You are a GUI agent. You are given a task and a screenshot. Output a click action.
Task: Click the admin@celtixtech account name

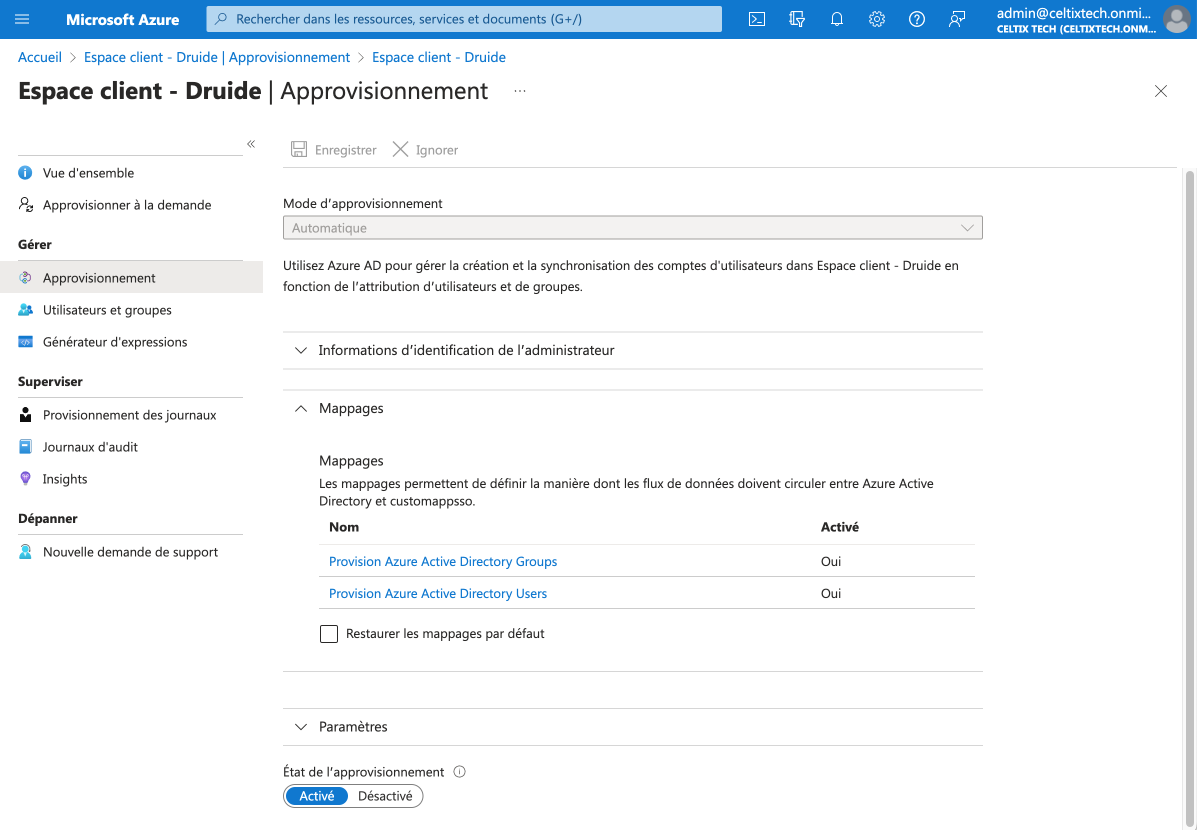1073,13
